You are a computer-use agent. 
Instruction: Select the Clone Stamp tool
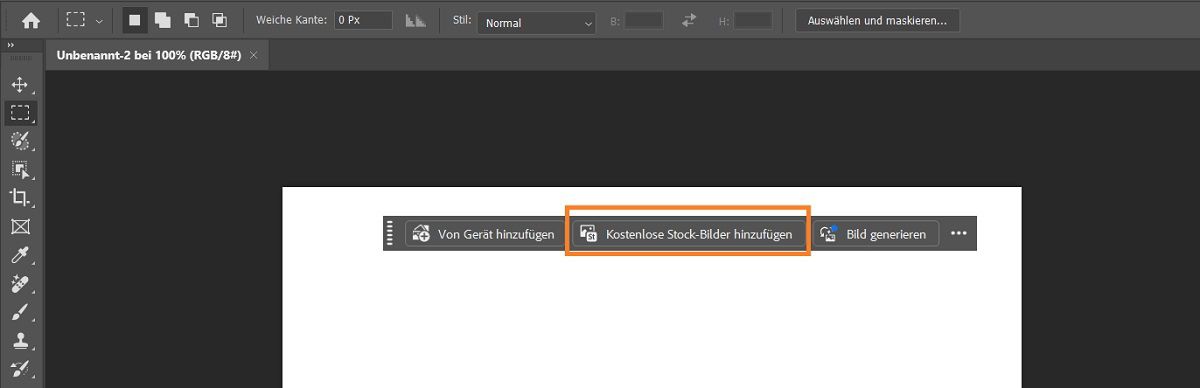tap(20, 340)
